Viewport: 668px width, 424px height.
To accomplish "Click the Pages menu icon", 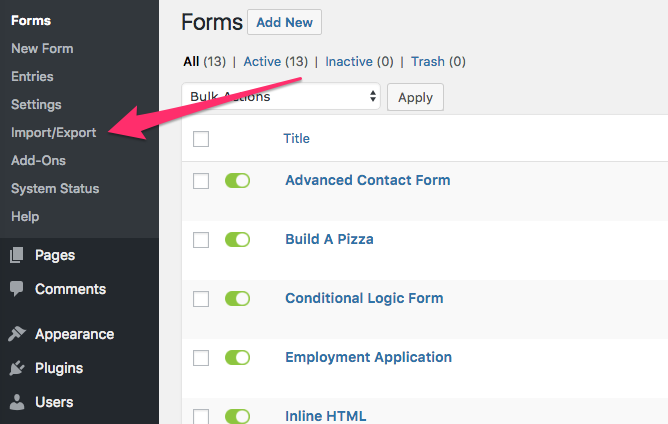I will [17, 255].
